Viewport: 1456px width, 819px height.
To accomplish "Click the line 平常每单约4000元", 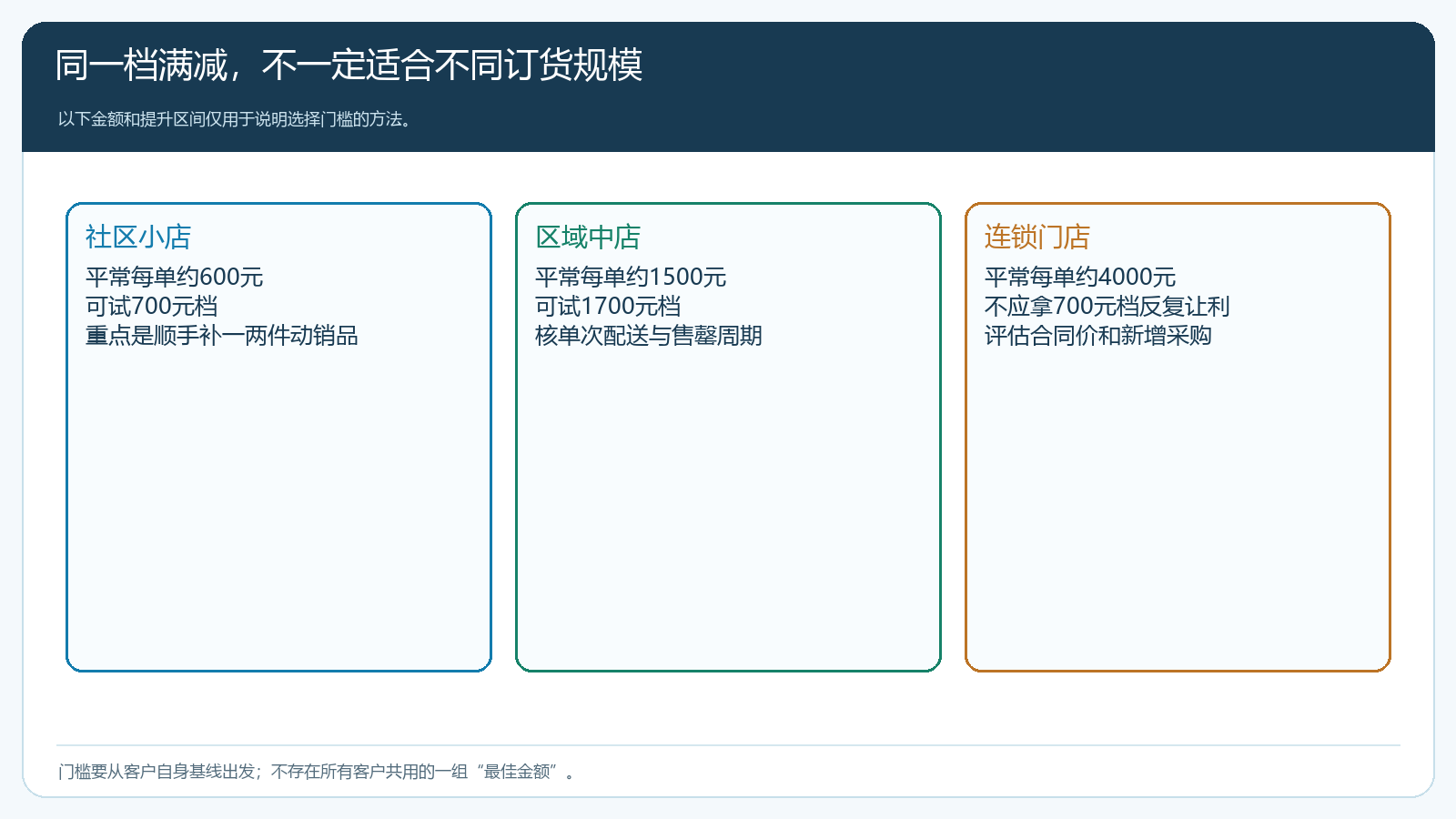I will 1080,277.
